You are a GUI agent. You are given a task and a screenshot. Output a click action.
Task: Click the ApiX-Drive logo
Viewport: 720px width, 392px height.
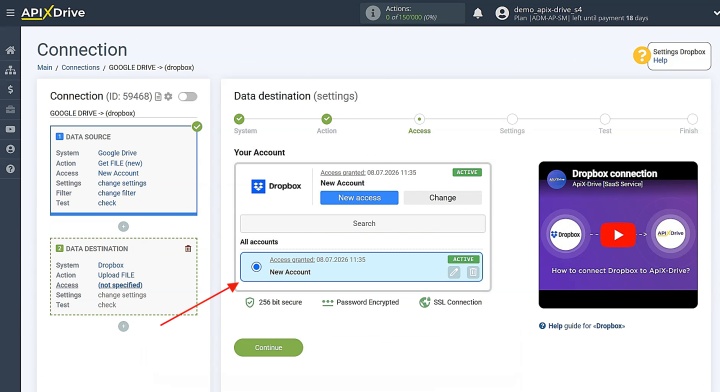[53, 12]
